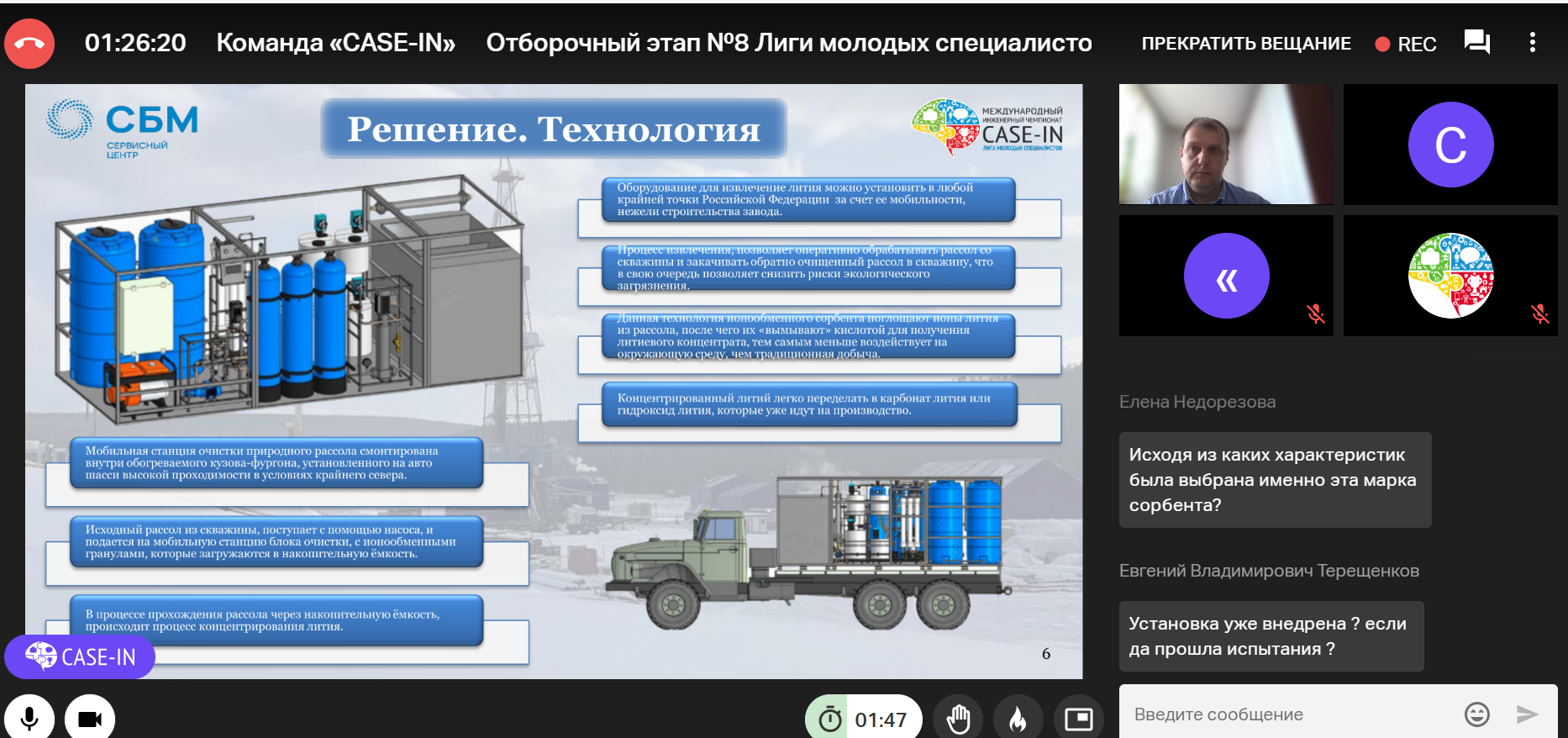Click room title Команда «CASE-IN»
Screen dimensions: 1568x738
[336, 43]
